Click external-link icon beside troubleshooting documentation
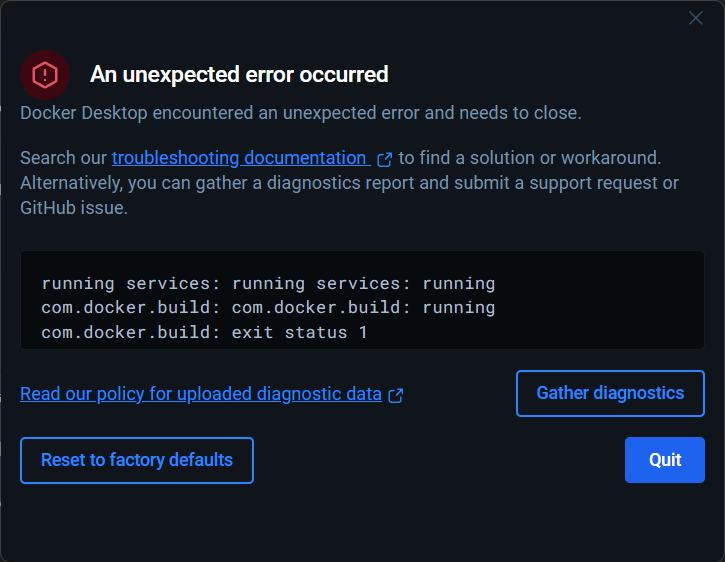This screenshot has width=725, height=562. click(384, 159)
